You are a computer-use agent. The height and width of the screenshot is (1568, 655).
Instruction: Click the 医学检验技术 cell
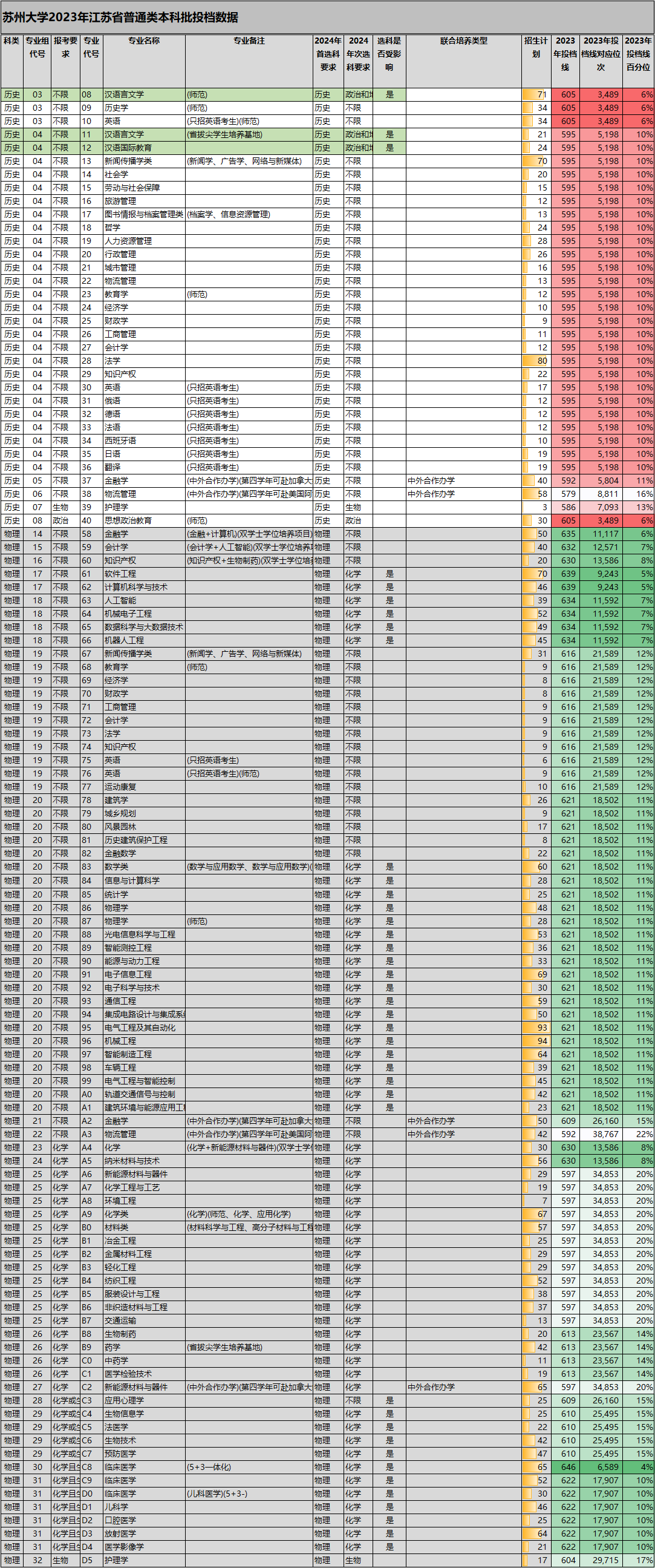[128, 1374]
